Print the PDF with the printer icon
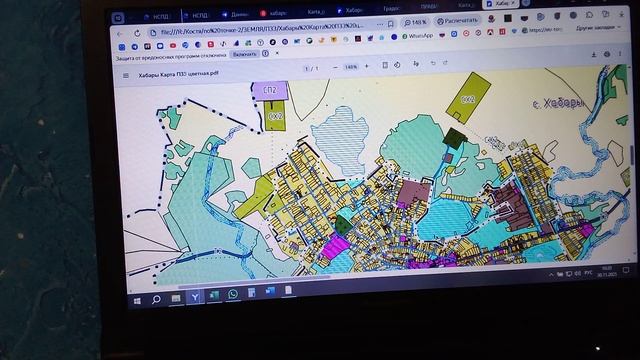The width and height of the screenshot is (640, 360). 607,54
